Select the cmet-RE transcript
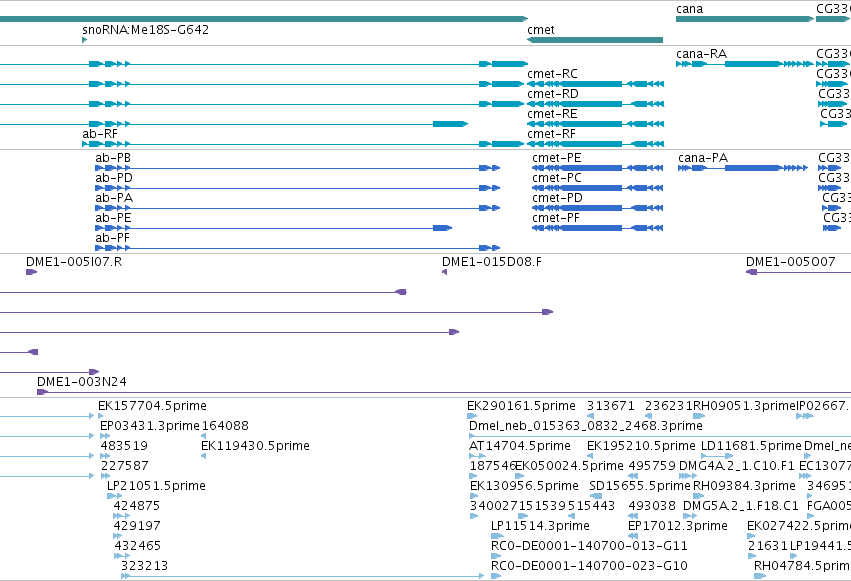 595,124
